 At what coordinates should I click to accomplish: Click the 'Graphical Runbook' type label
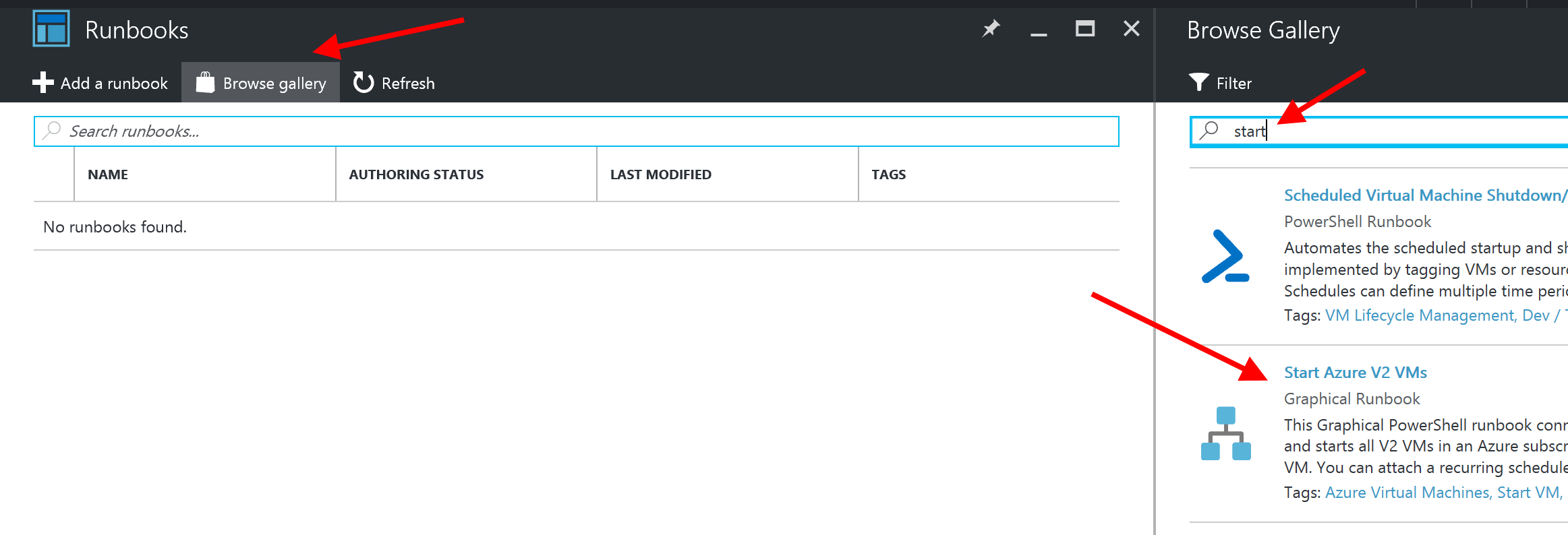pos(1352,399)
